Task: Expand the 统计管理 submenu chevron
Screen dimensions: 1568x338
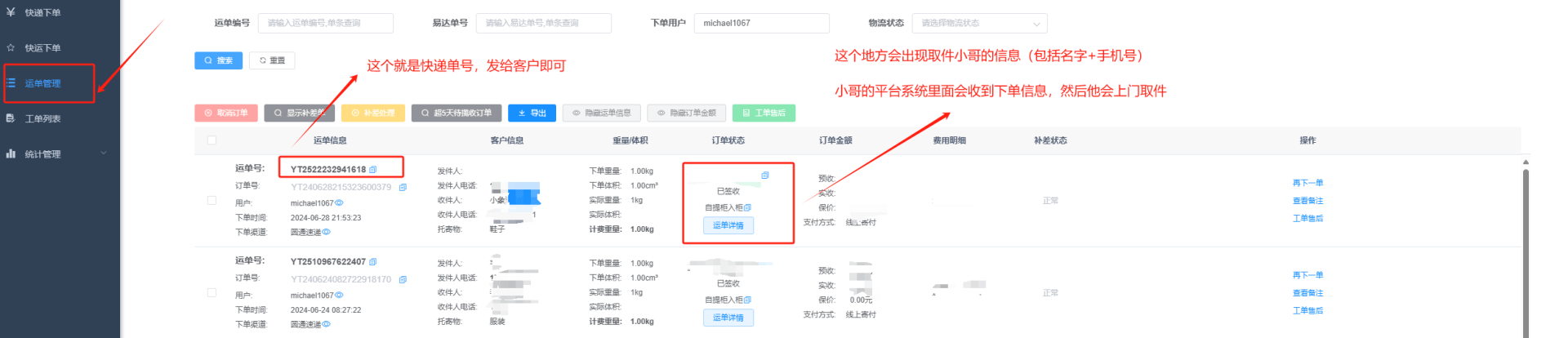Action: point(104,153)
